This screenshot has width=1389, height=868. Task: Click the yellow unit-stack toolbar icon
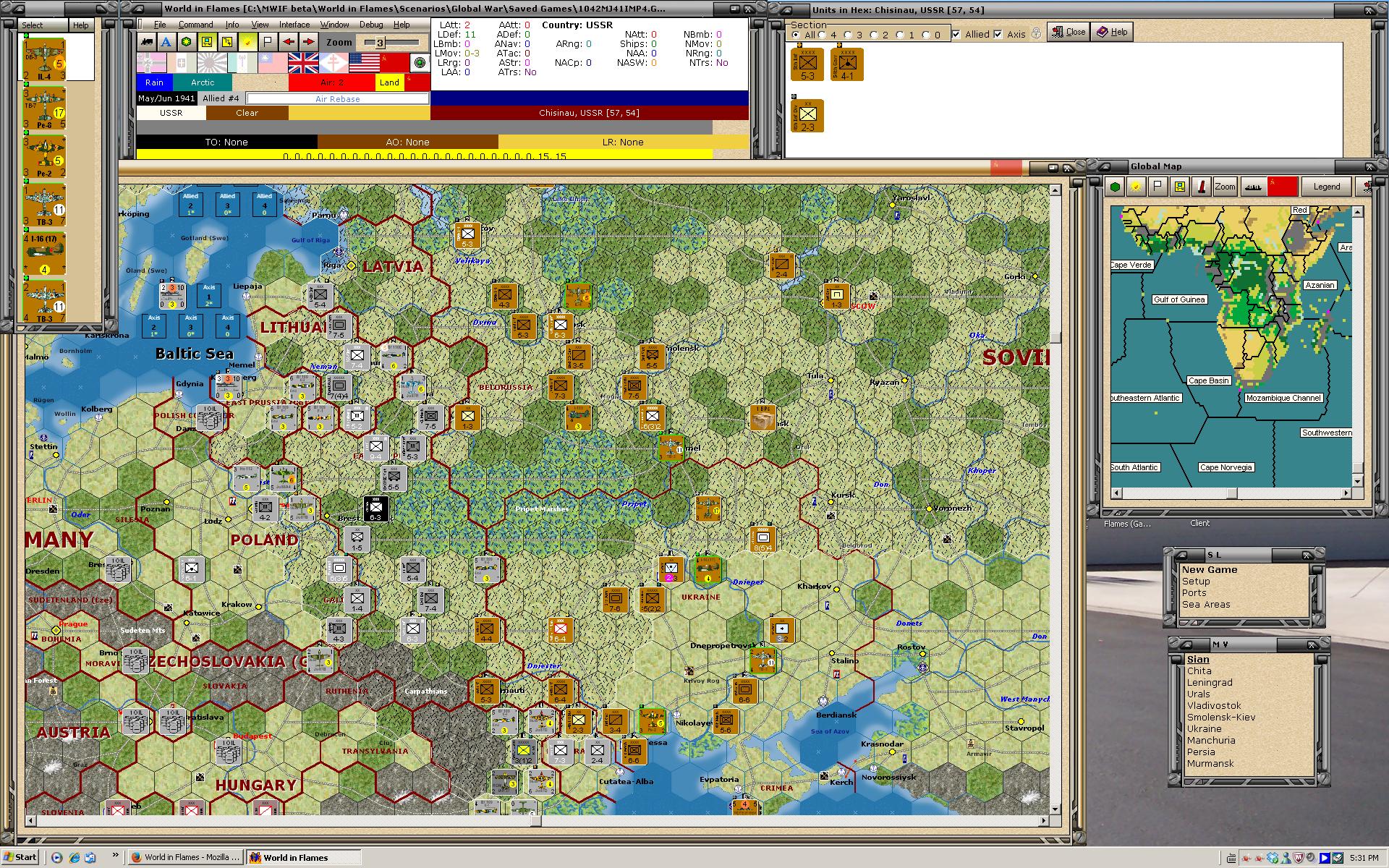coord(207,42)
